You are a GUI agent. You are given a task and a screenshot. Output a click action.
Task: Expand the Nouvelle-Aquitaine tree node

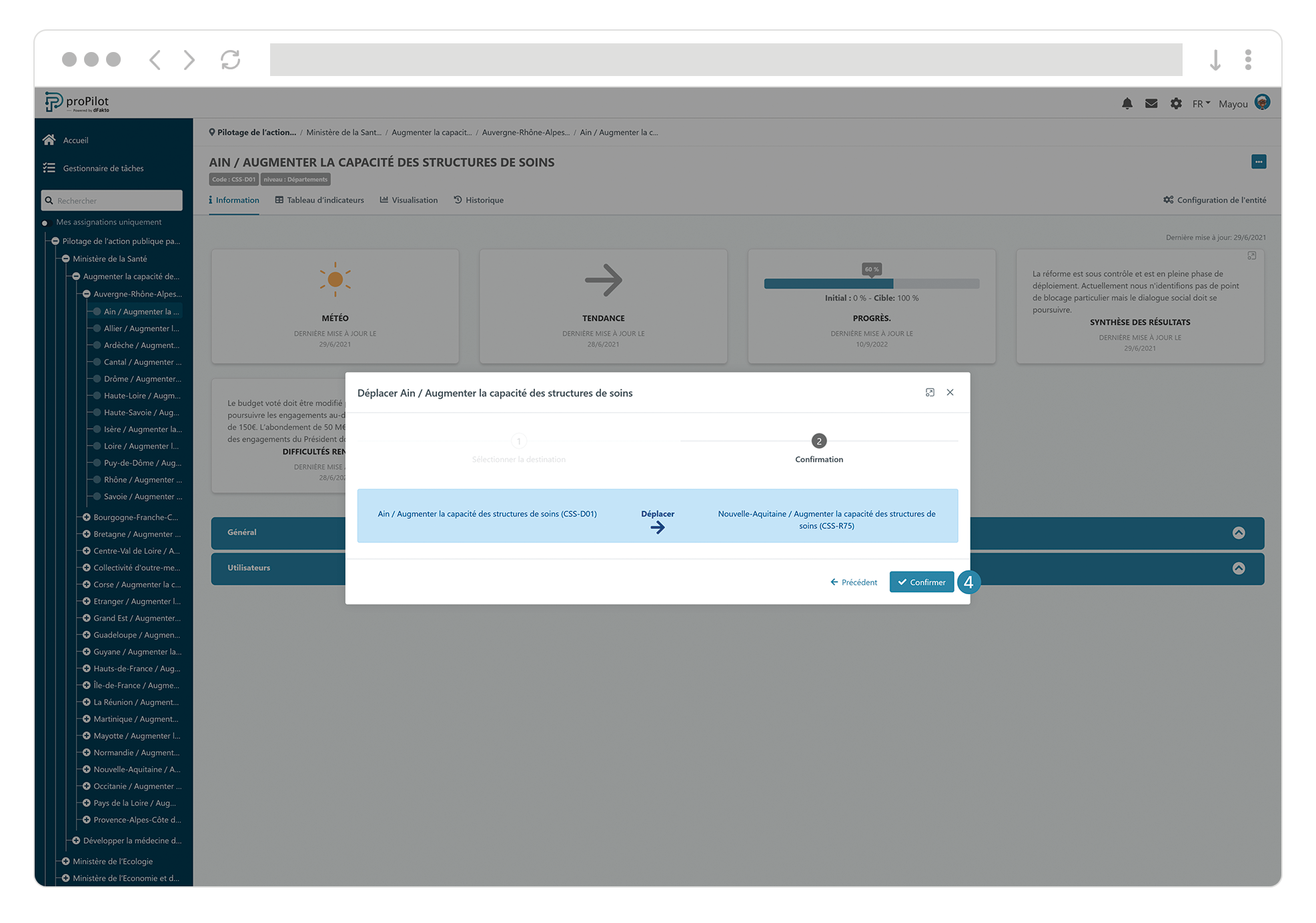[87, 770]
